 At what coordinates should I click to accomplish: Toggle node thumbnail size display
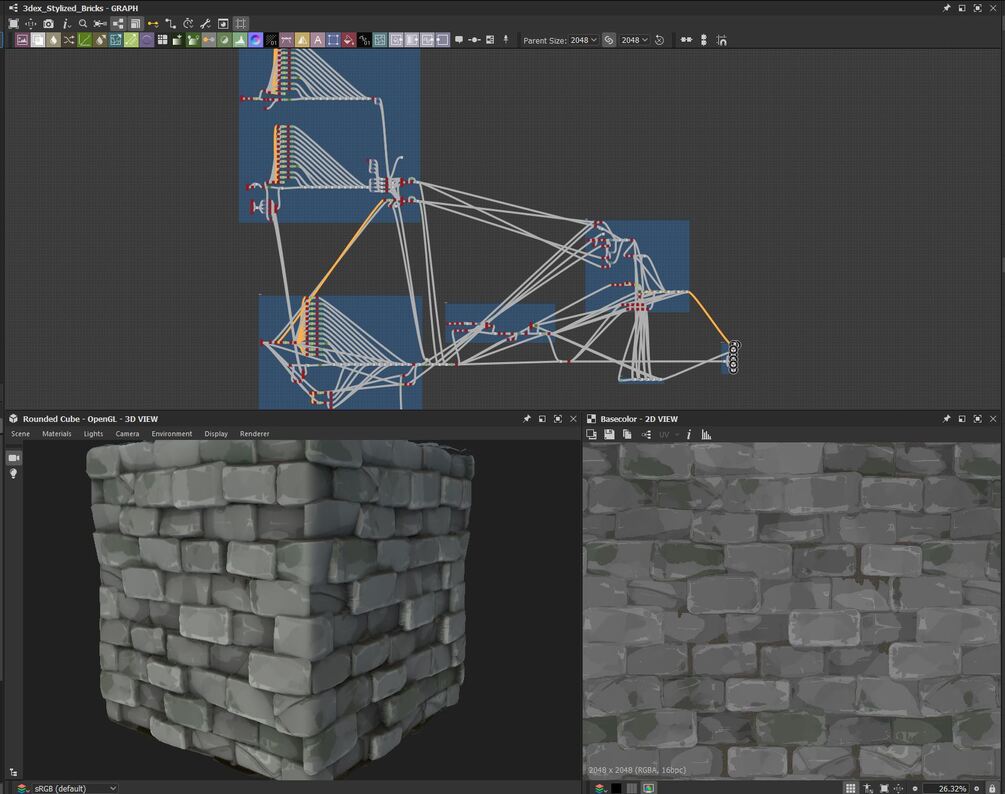pos(135,24)
